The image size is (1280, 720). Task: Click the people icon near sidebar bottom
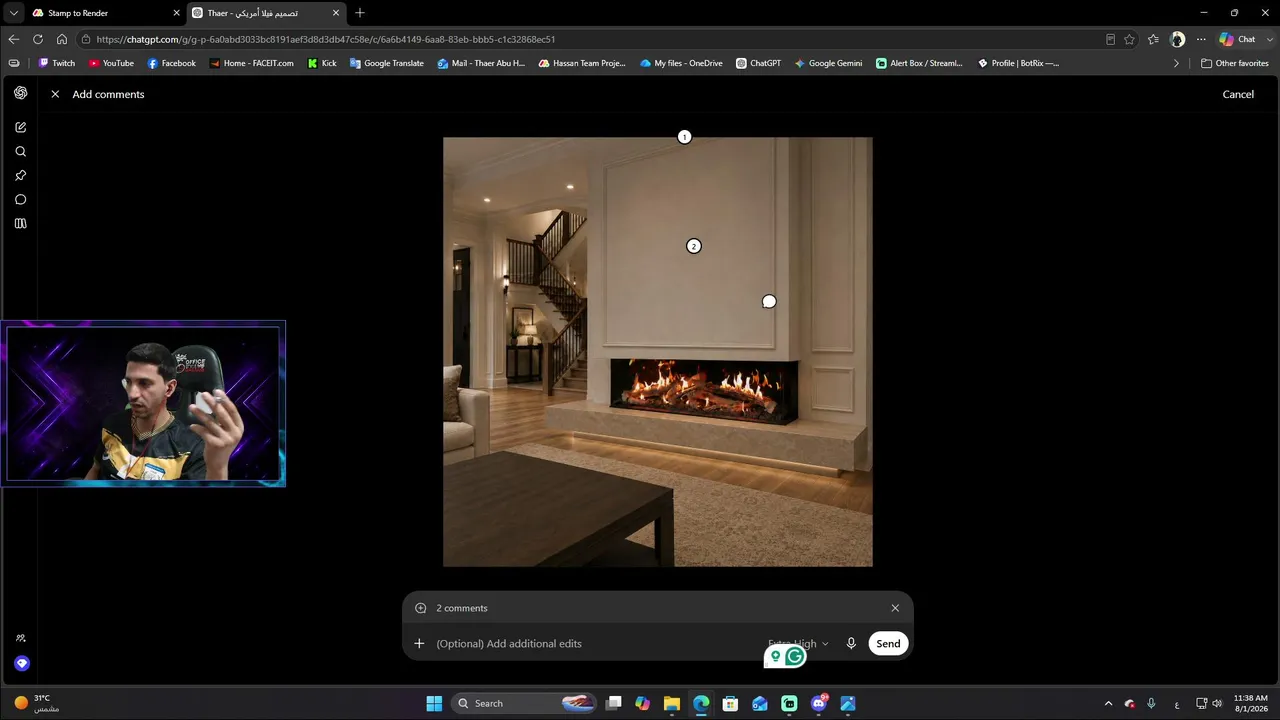pos(21,638)
